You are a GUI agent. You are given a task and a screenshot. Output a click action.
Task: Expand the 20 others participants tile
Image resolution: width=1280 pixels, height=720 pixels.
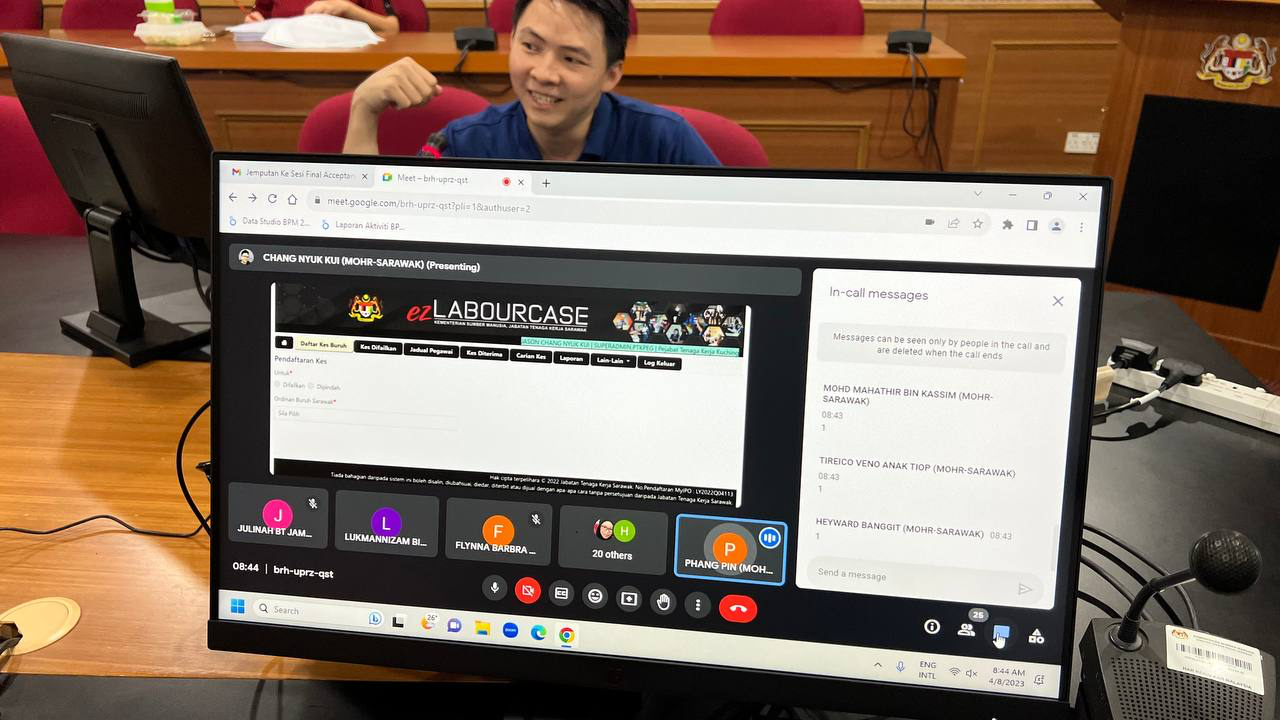click(x=612, y=541)
